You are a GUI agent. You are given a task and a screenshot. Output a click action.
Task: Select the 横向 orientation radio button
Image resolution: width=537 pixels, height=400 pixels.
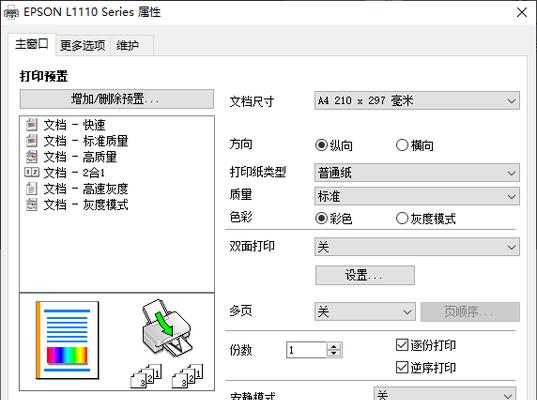click(402, 145)
